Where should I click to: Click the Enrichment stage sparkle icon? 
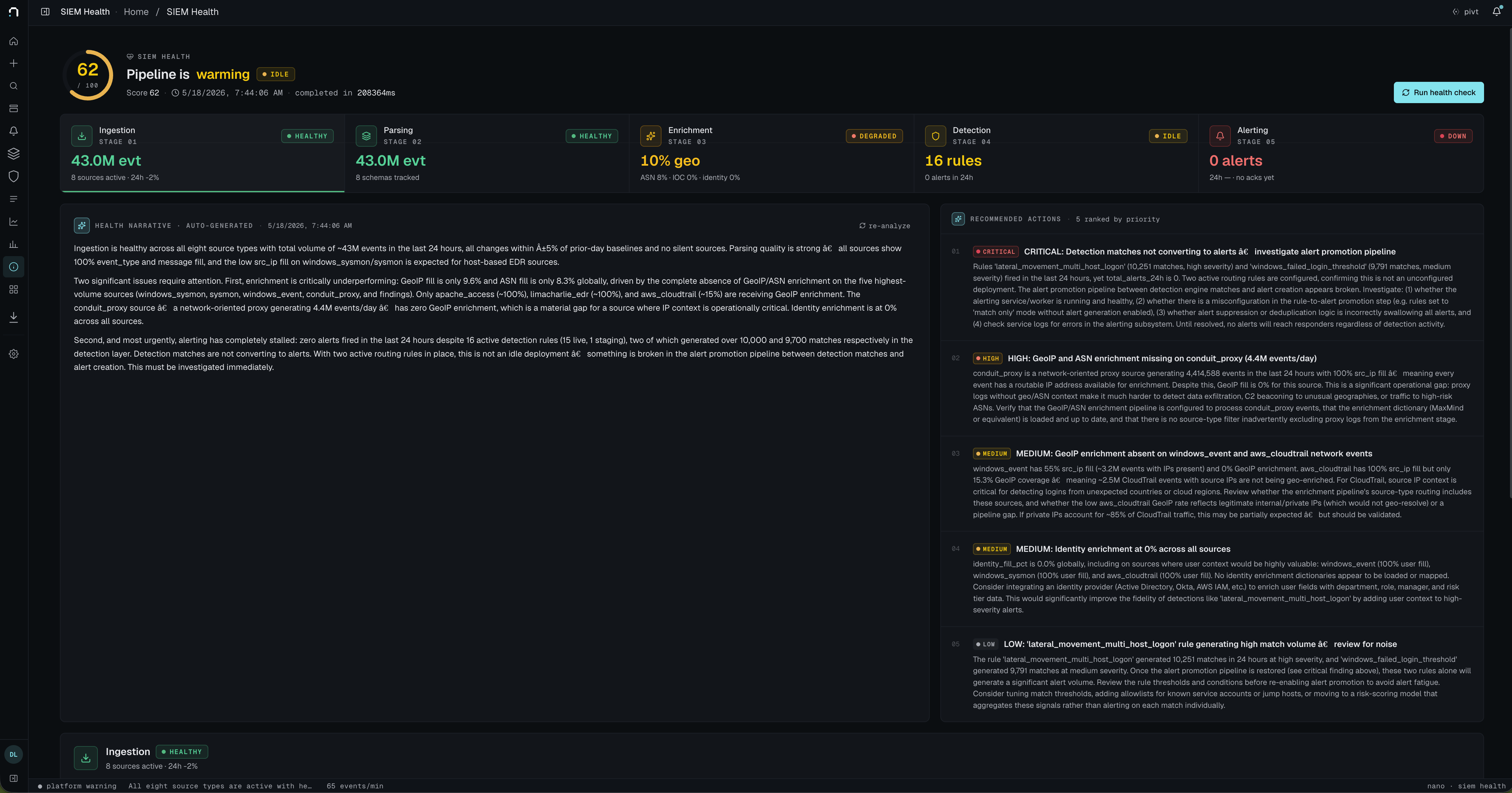(x=650, y=136)
